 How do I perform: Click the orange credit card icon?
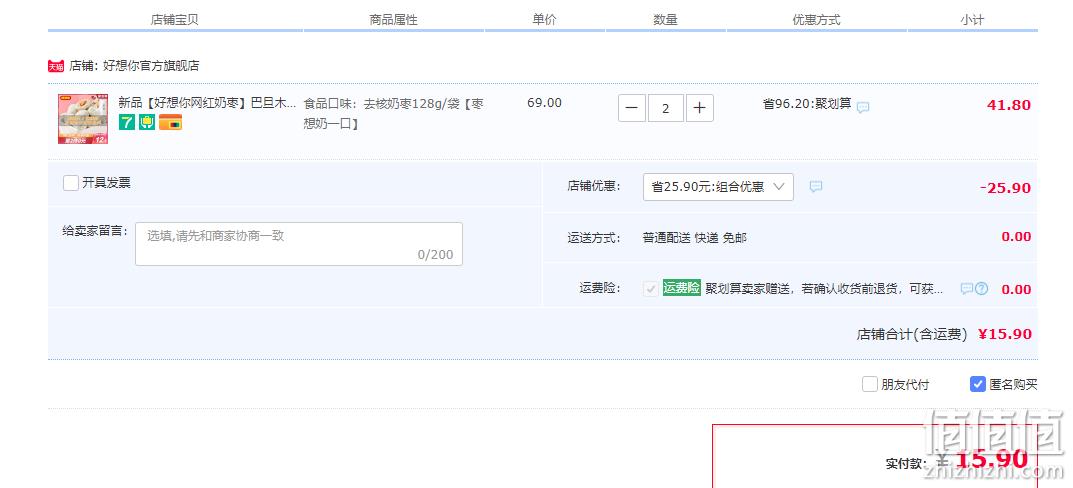pos(170,123)
